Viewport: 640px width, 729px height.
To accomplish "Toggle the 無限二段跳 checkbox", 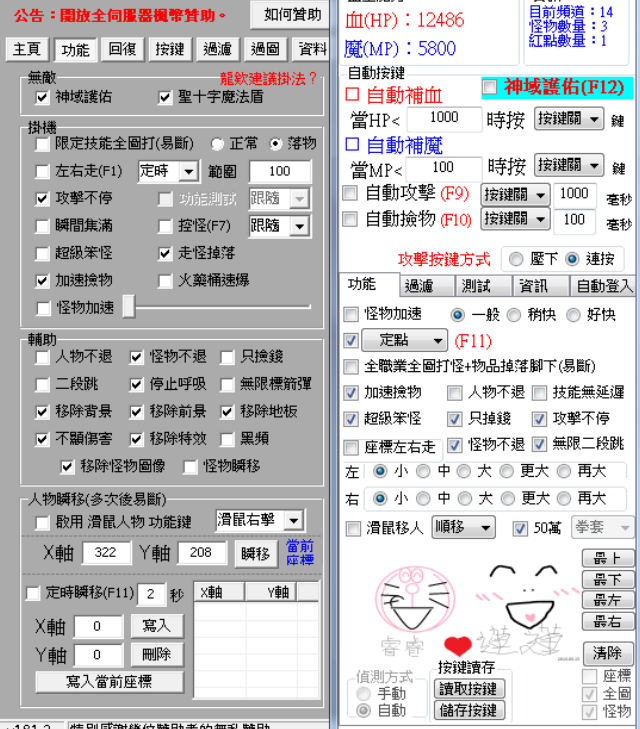I will click(x=539, y=444).
